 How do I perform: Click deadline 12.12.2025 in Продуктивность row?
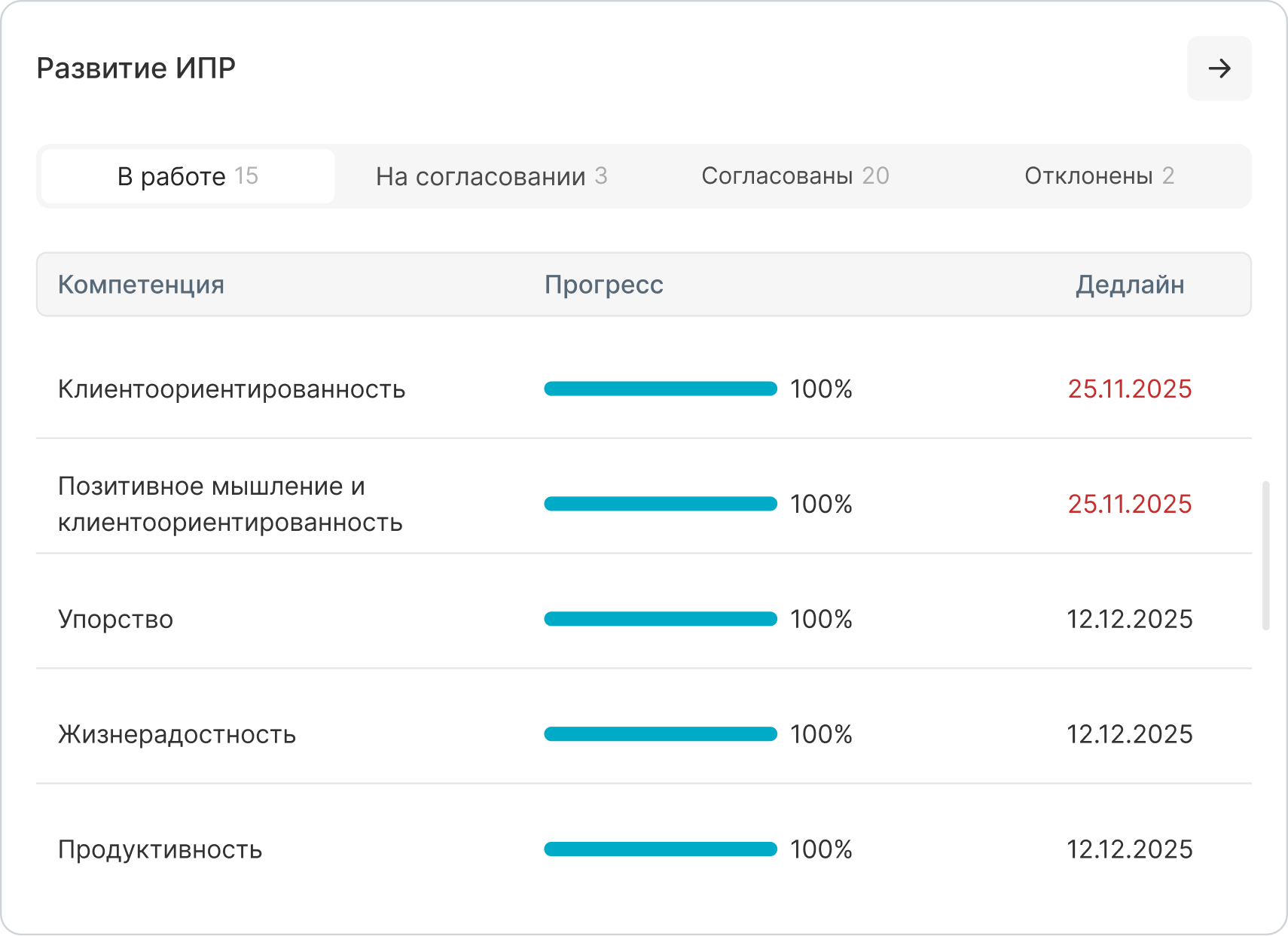click(x=1130, y=849)
